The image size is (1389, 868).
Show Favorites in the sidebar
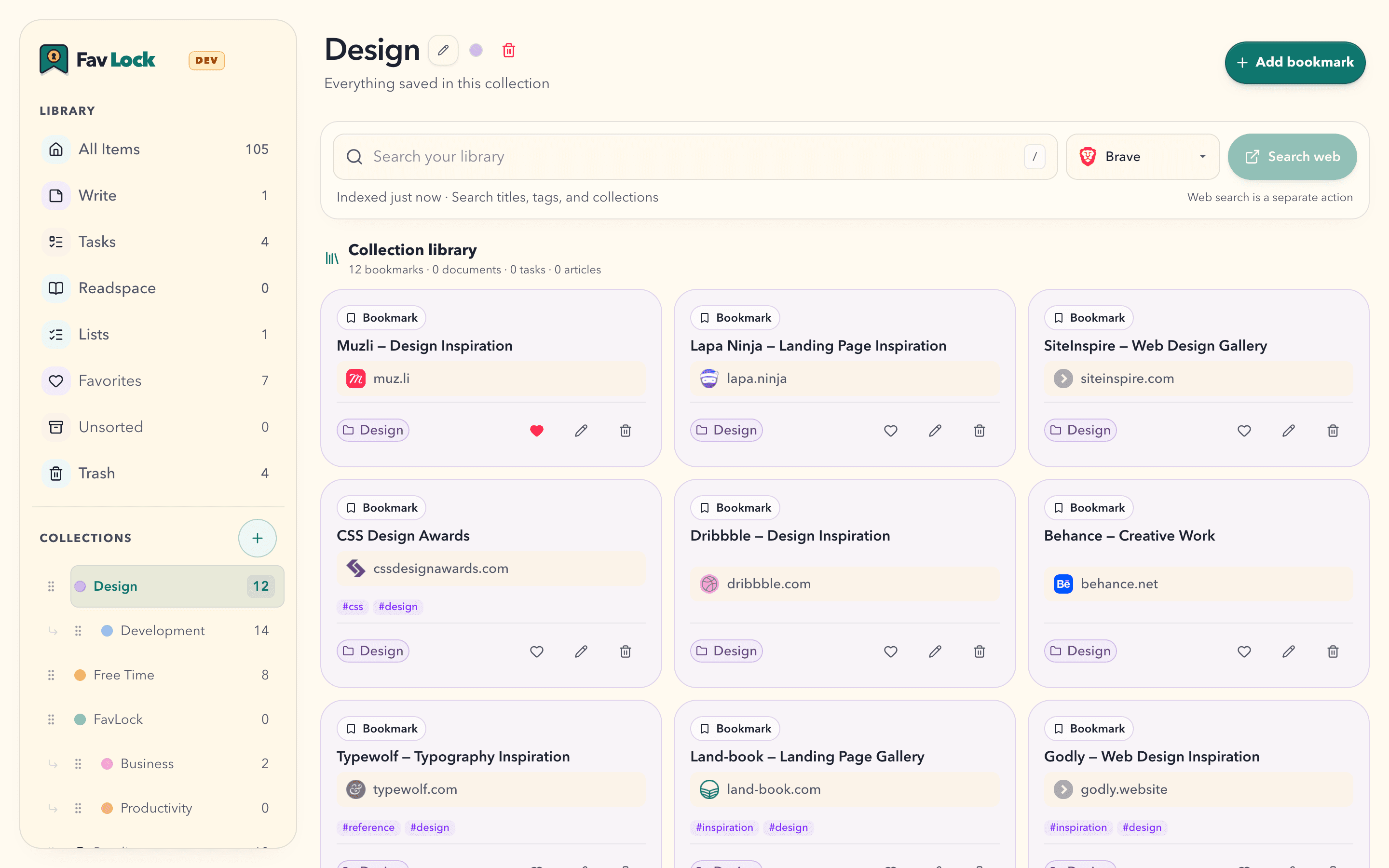click(x=158, y=380)
